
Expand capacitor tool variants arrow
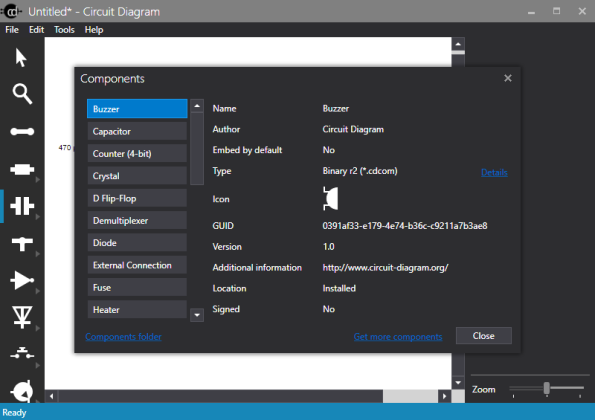pyautogui.click(x=38, y=217)
